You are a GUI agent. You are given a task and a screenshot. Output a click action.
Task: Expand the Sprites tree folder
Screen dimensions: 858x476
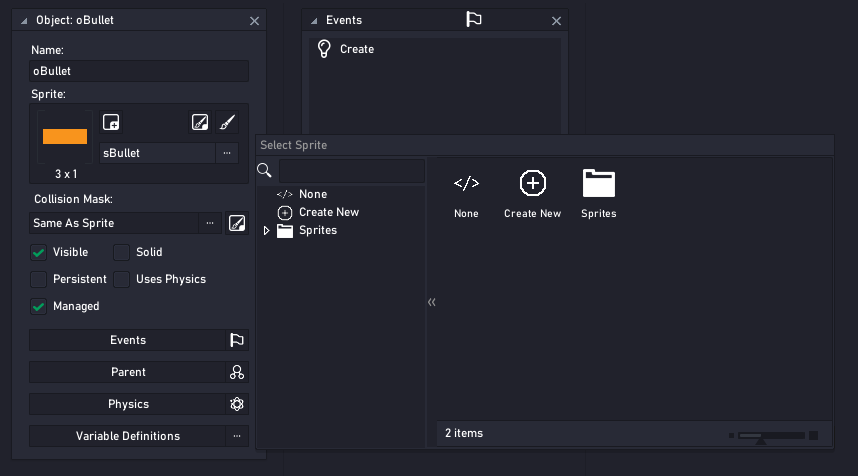pos(267,231)
